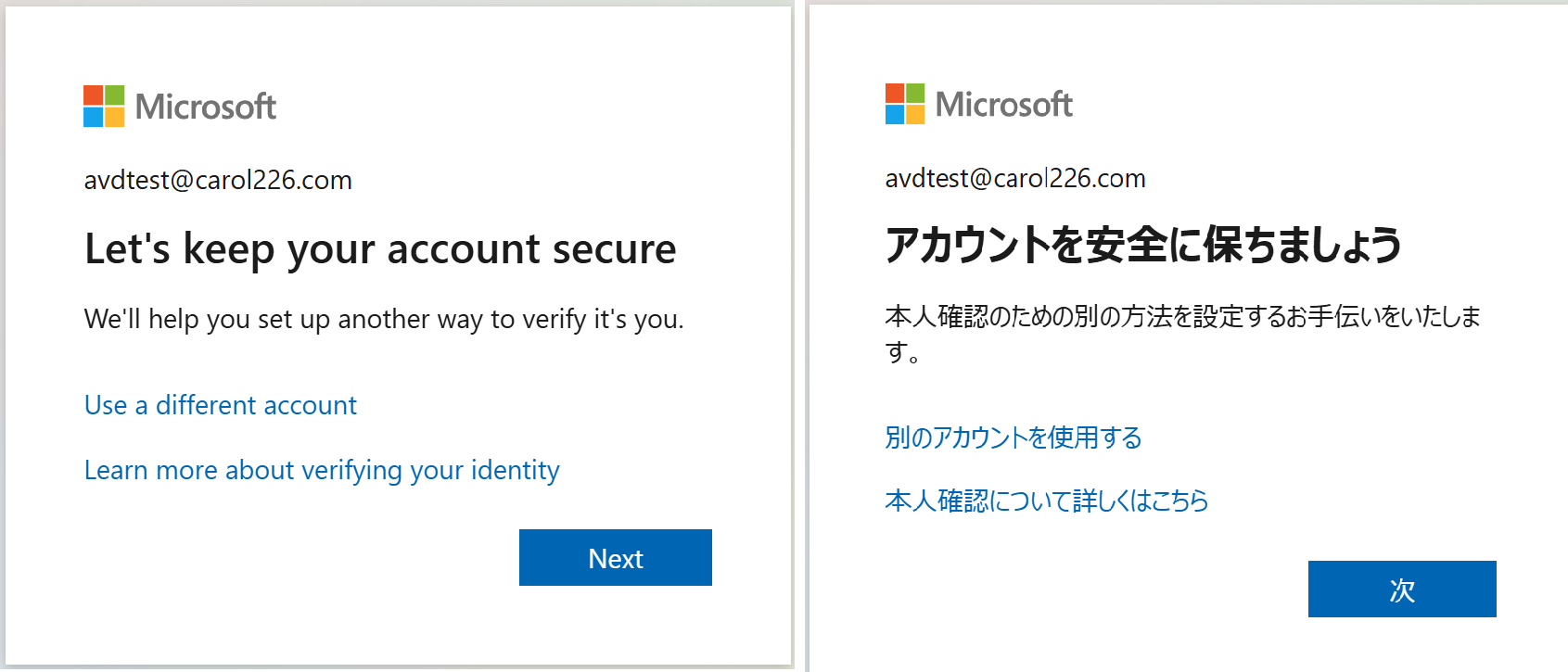Click the Microsoft wordmark text in the English panel
This screenshot has height=672, width=1568.
[206, 107]
